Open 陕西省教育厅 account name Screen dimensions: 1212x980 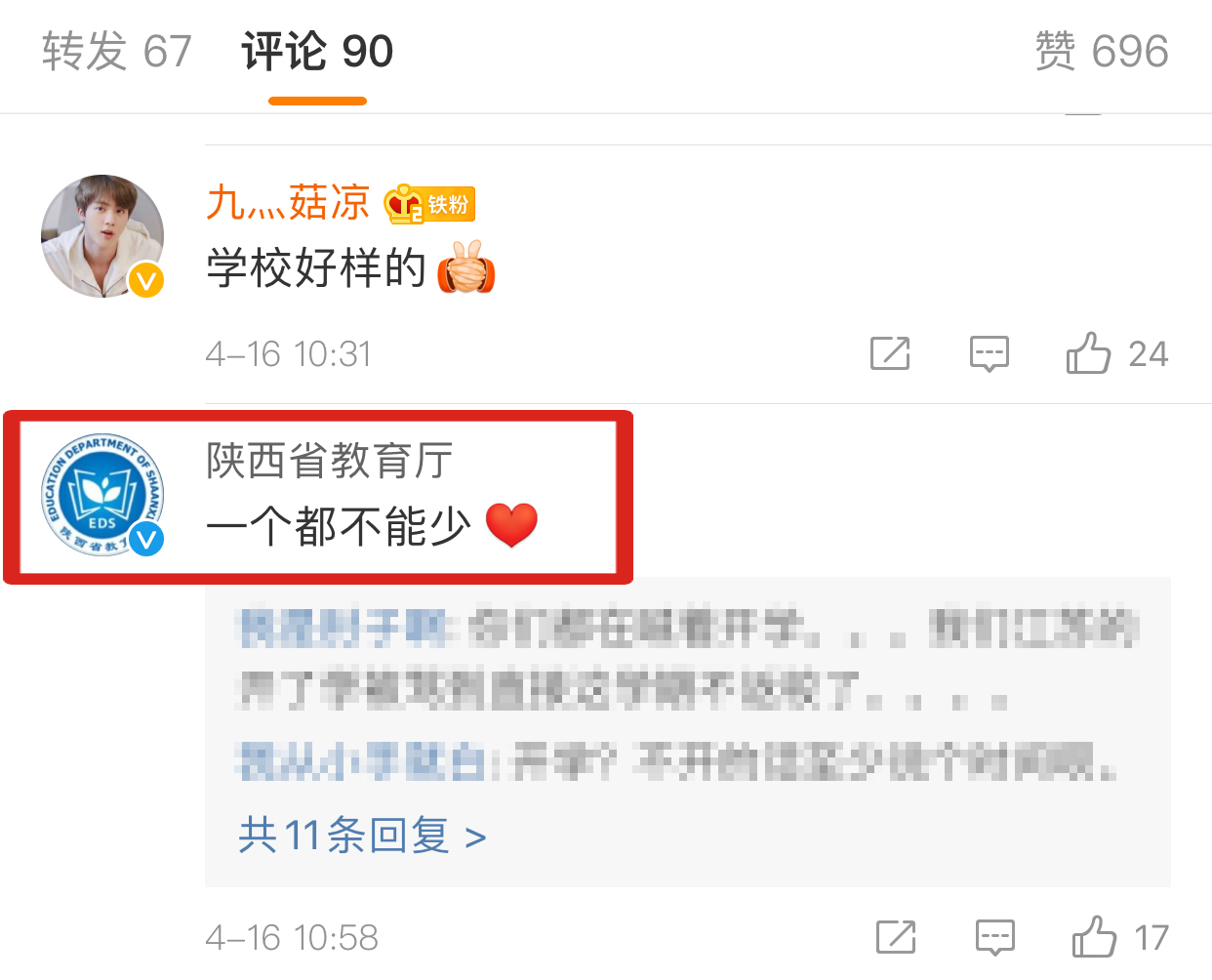click(x=330, y=460)
